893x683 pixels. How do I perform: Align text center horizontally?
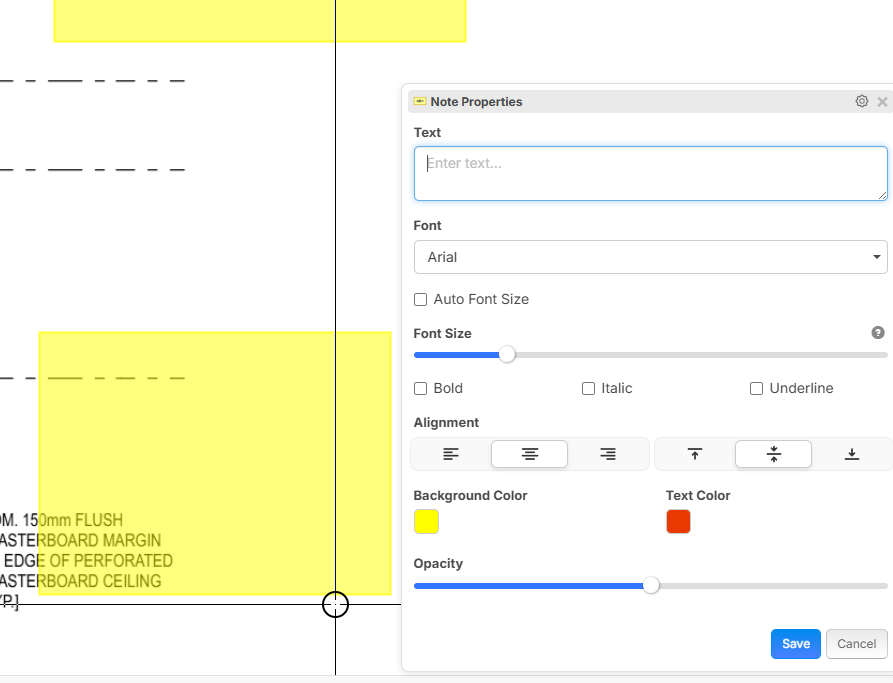click(529, 454)
